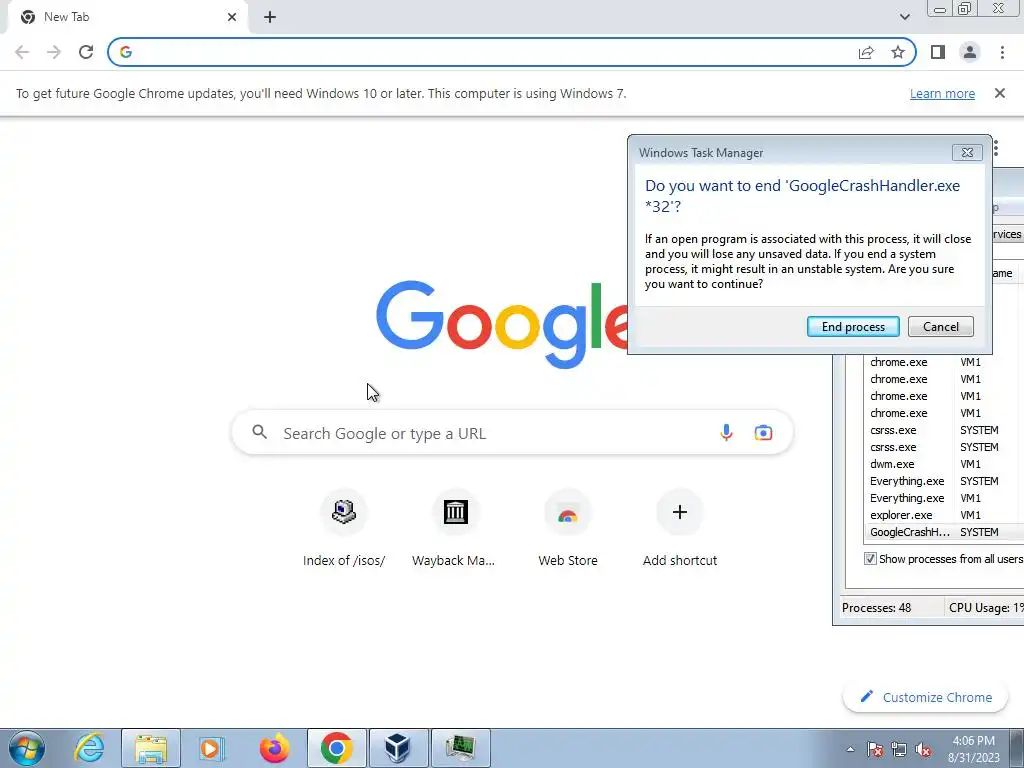Open the Chrome profile avatar
The height and width of the screenshot is (768, 1024).
click(x=970, y=52)
